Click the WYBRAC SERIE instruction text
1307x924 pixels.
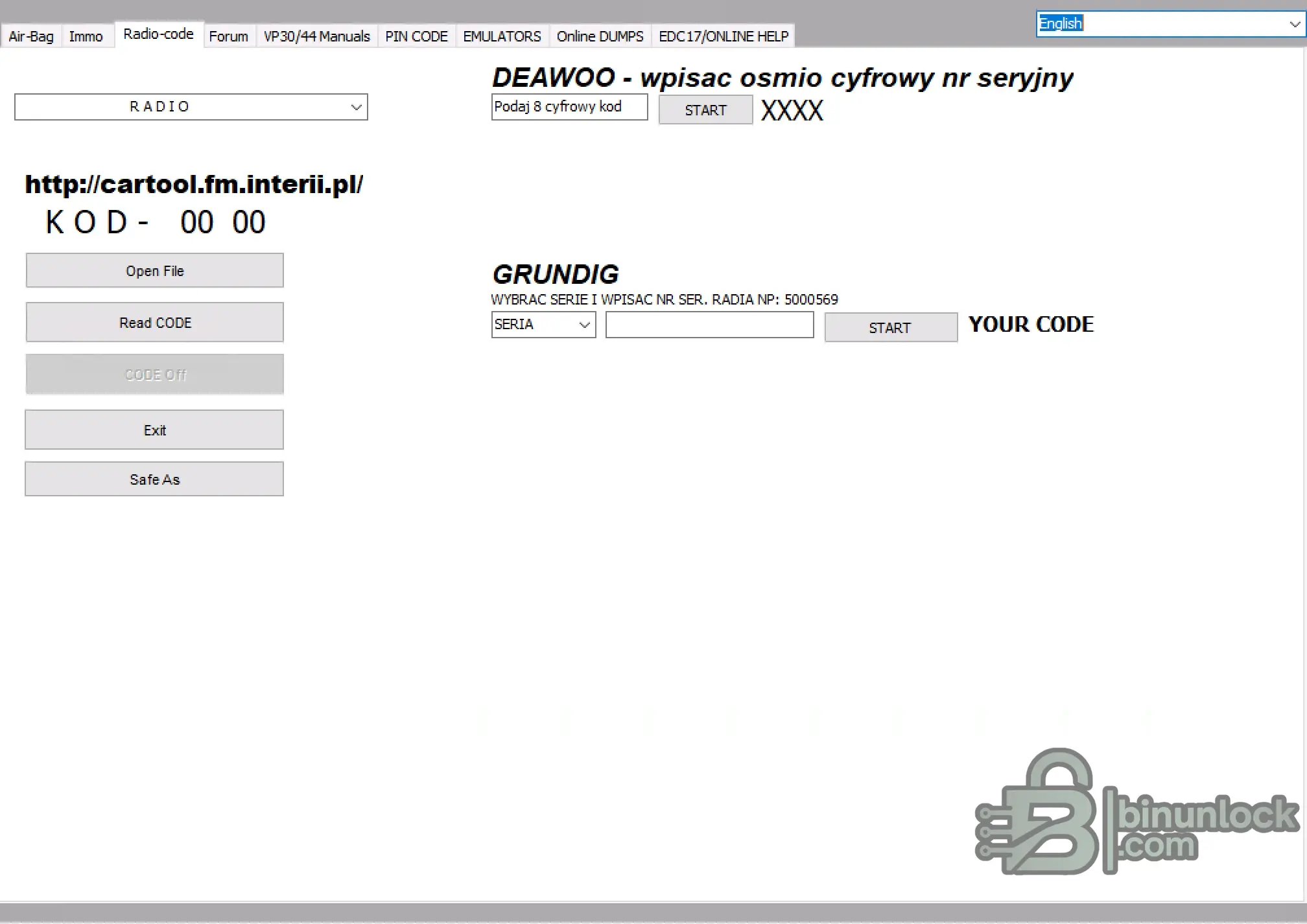click(665, 299)
